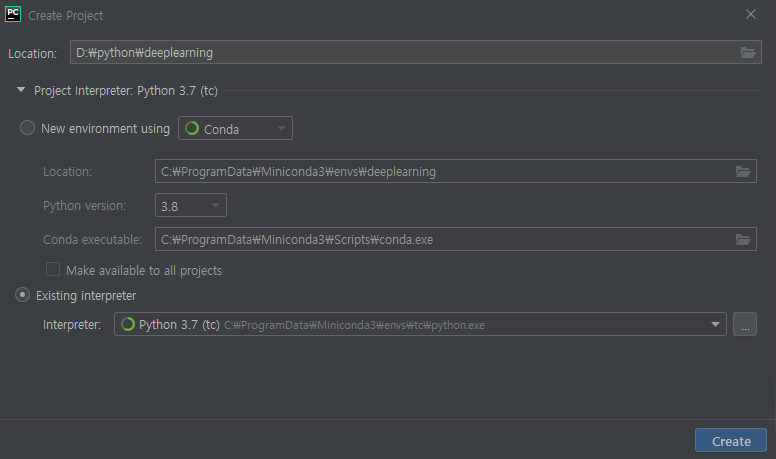Screen dimensions: 776x459
Task: Click the PyCharm logo in title bar
Action: tap(13, 14)
